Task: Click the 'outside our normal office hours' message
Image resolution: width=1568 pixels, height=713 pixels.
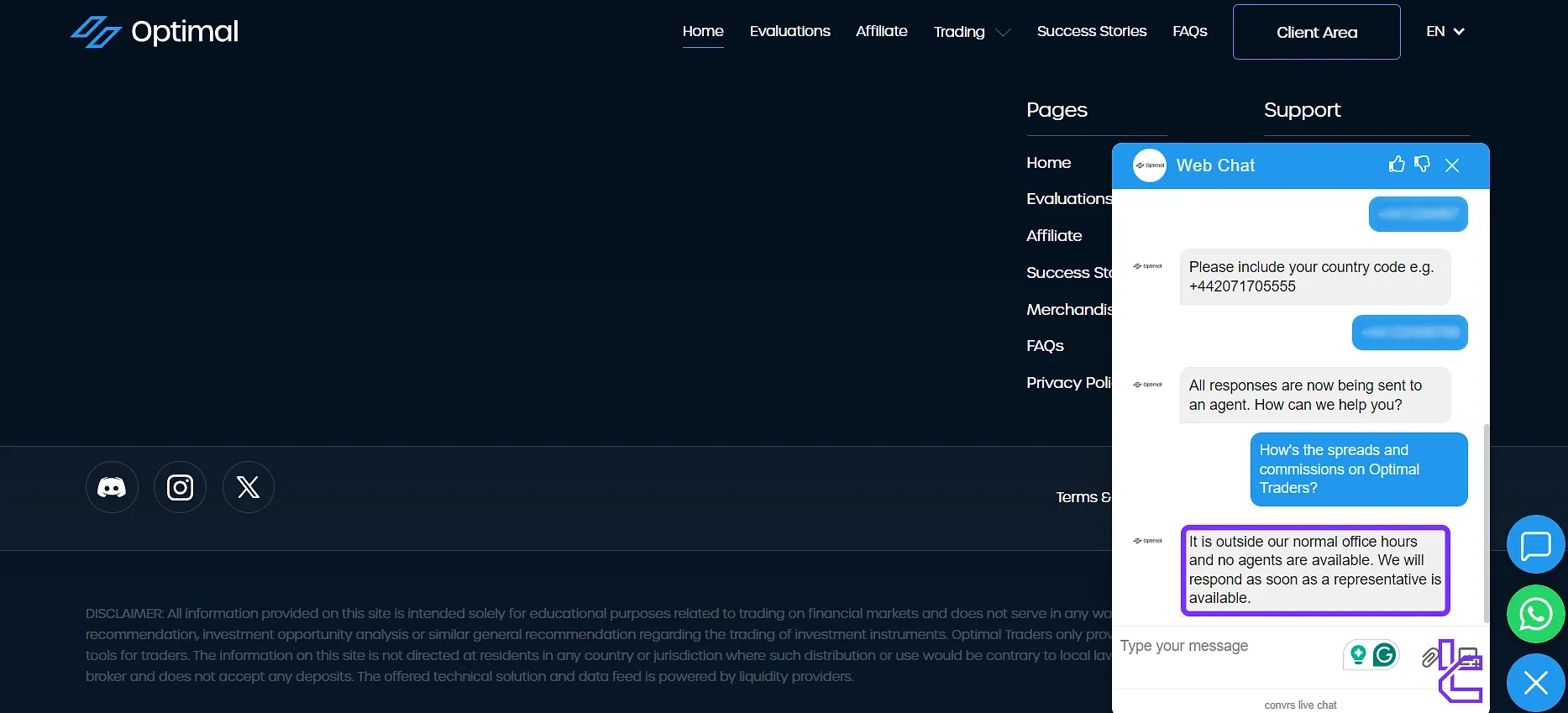Action: (x=1315, y=570)
